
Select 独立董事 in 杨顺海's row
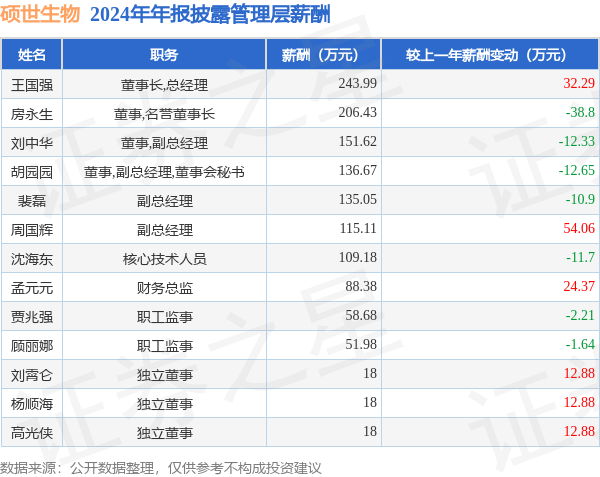coord(165,405)
